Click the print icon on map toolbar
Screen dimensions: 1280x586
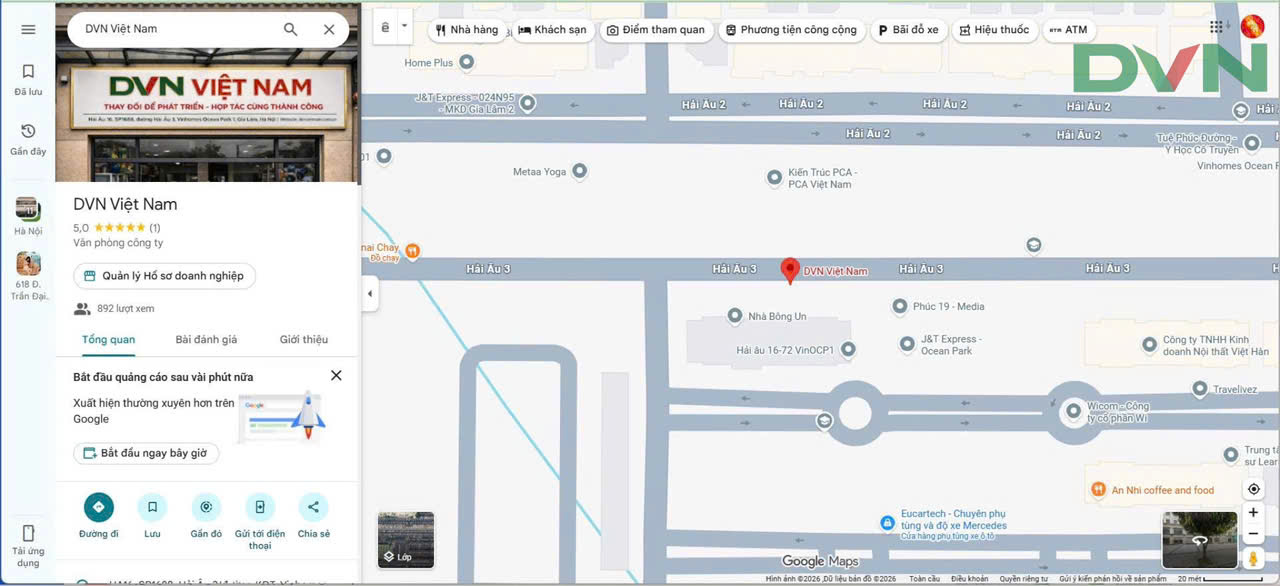point(386,29)
